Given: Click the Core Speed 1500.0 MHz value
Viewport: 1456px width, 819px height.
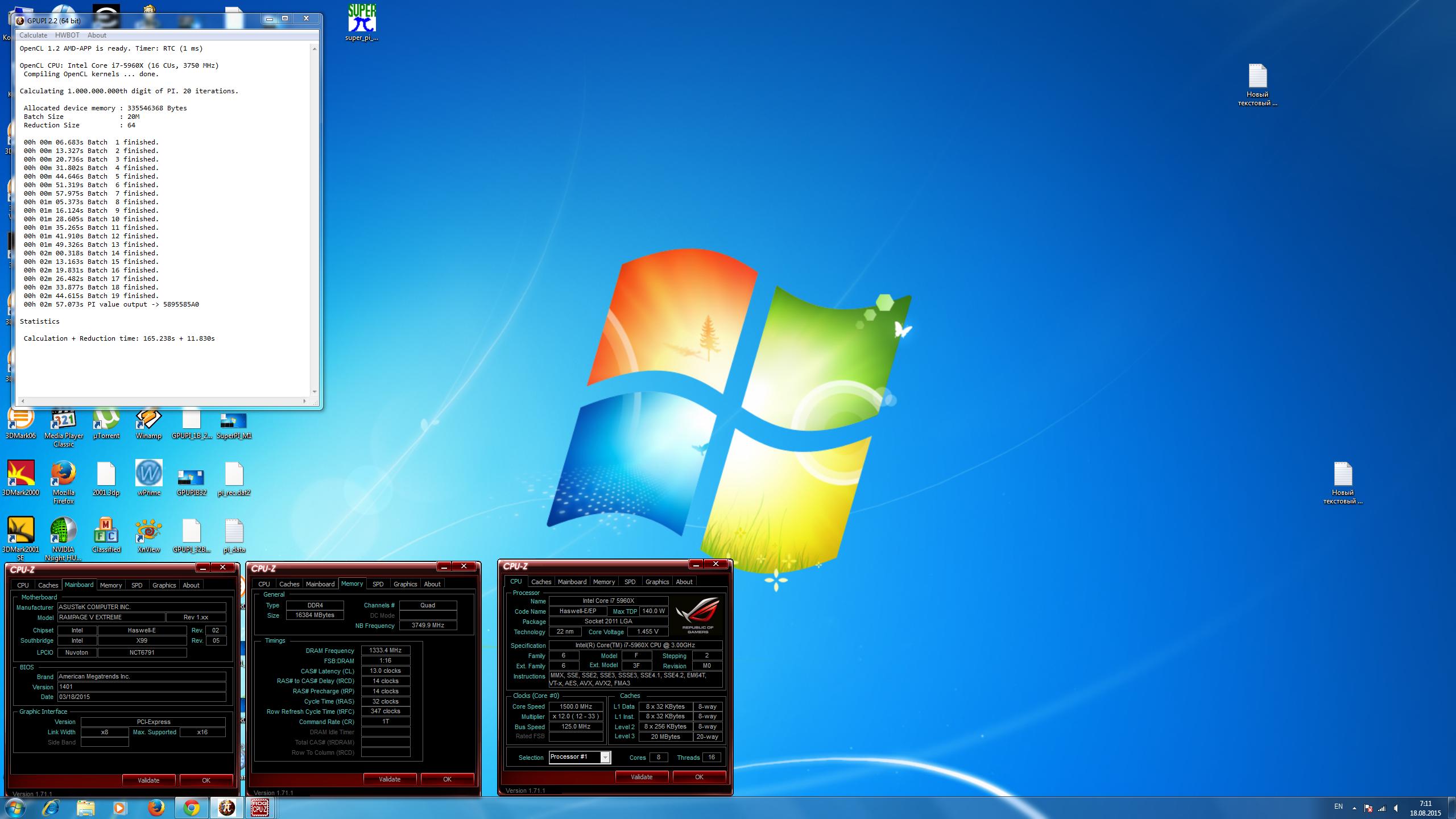Looking at the screenshot, I should pyautogui.click(x=576, y=706).
